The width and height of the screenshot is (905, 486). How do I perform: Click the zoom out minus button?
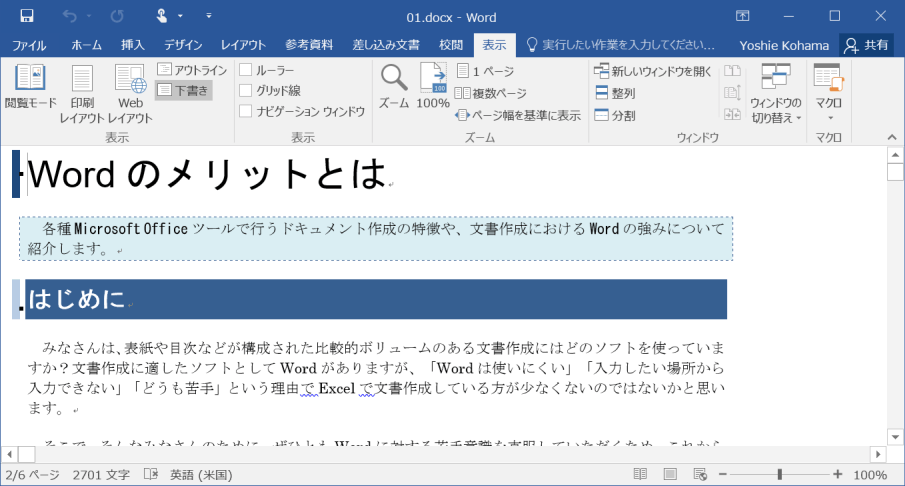coord(723,474)
